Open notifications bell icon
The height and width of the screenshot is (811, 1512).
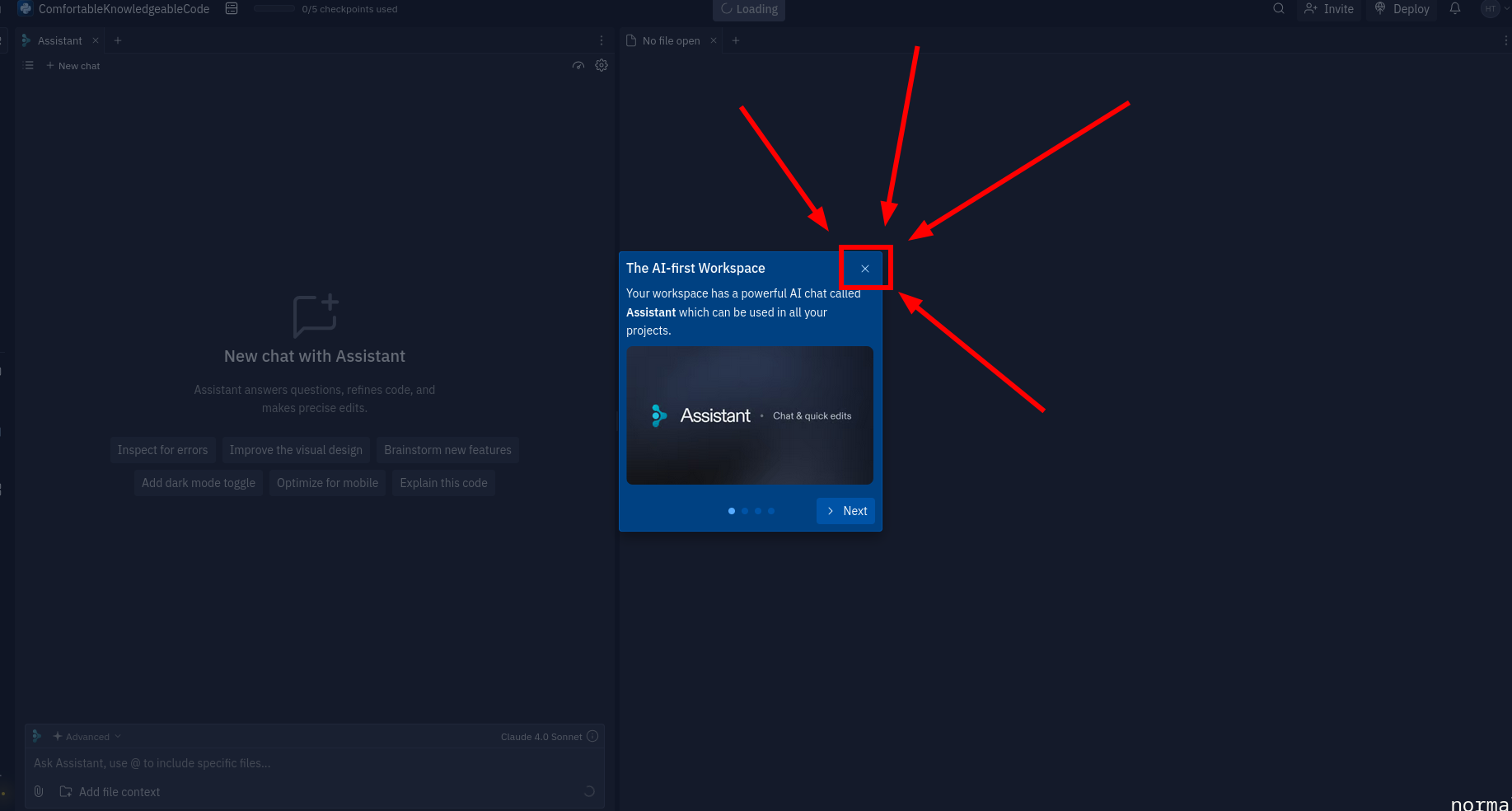point(1455,9)
